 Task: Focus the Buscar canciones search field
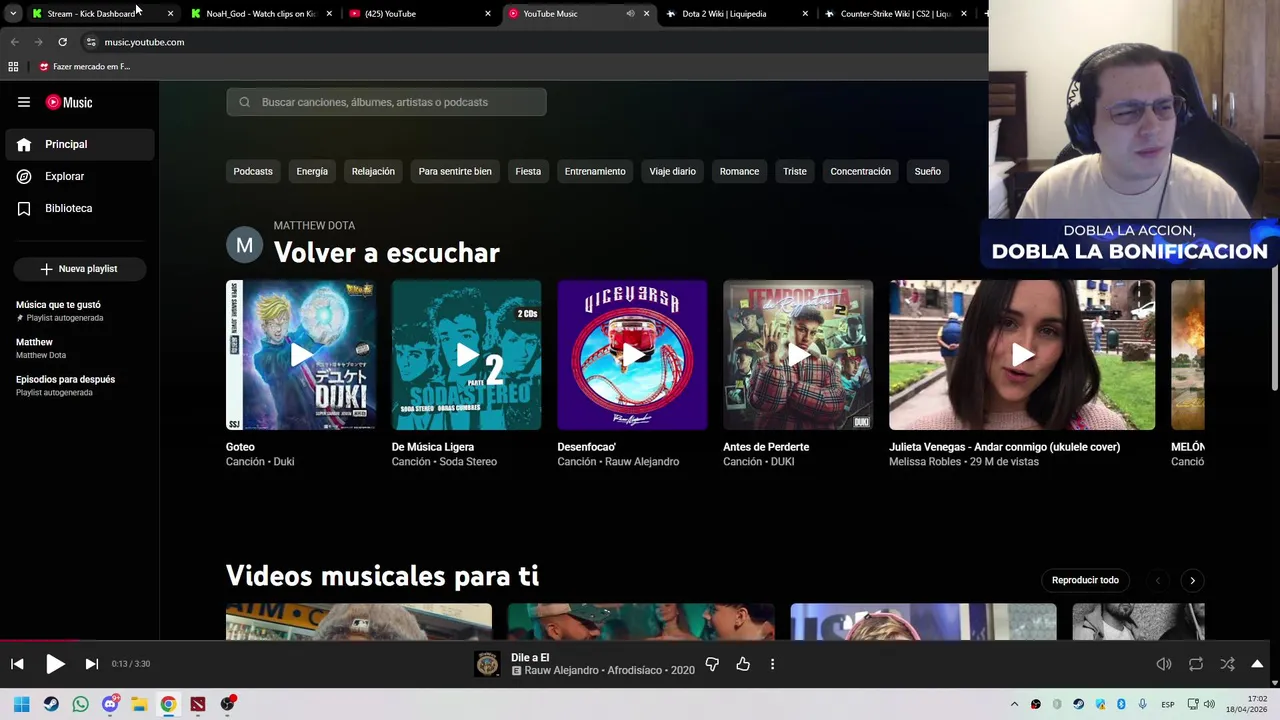point(386,102)
